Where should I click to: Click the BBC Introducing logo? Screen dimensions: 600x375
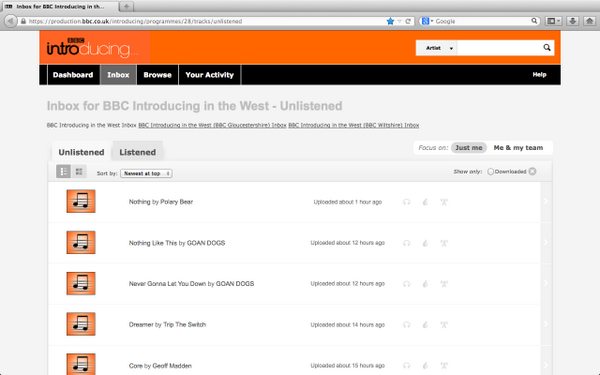tap(92, 47)
